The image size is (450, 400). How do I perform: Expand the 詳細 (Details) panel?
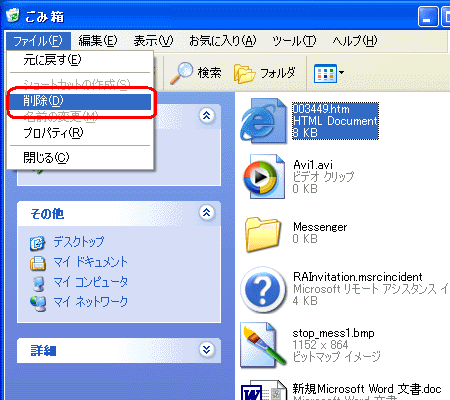click(x=207, y=349)
